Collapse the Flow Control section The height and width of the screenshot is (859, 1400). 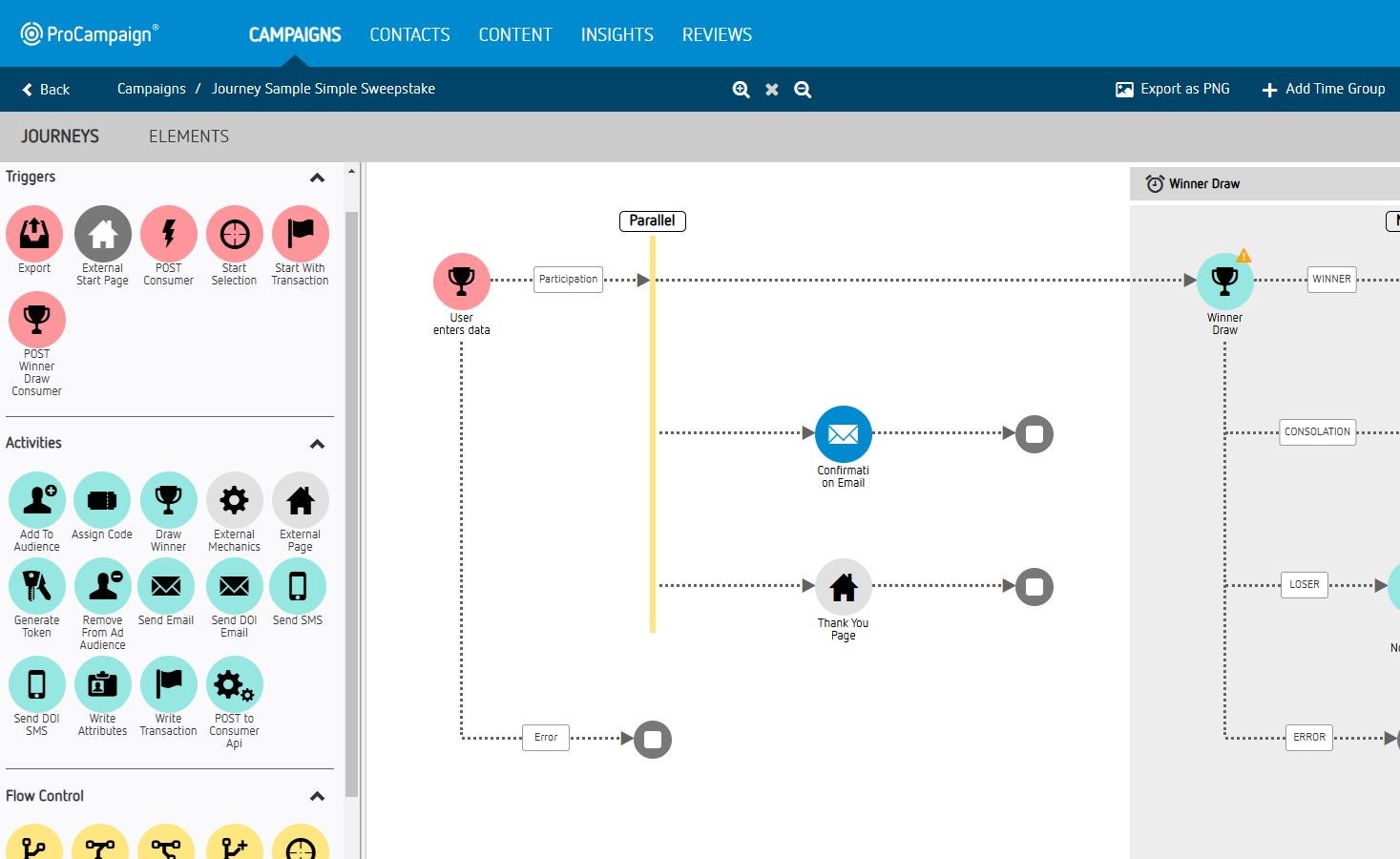pyautogui.click(x=318, y=796)
